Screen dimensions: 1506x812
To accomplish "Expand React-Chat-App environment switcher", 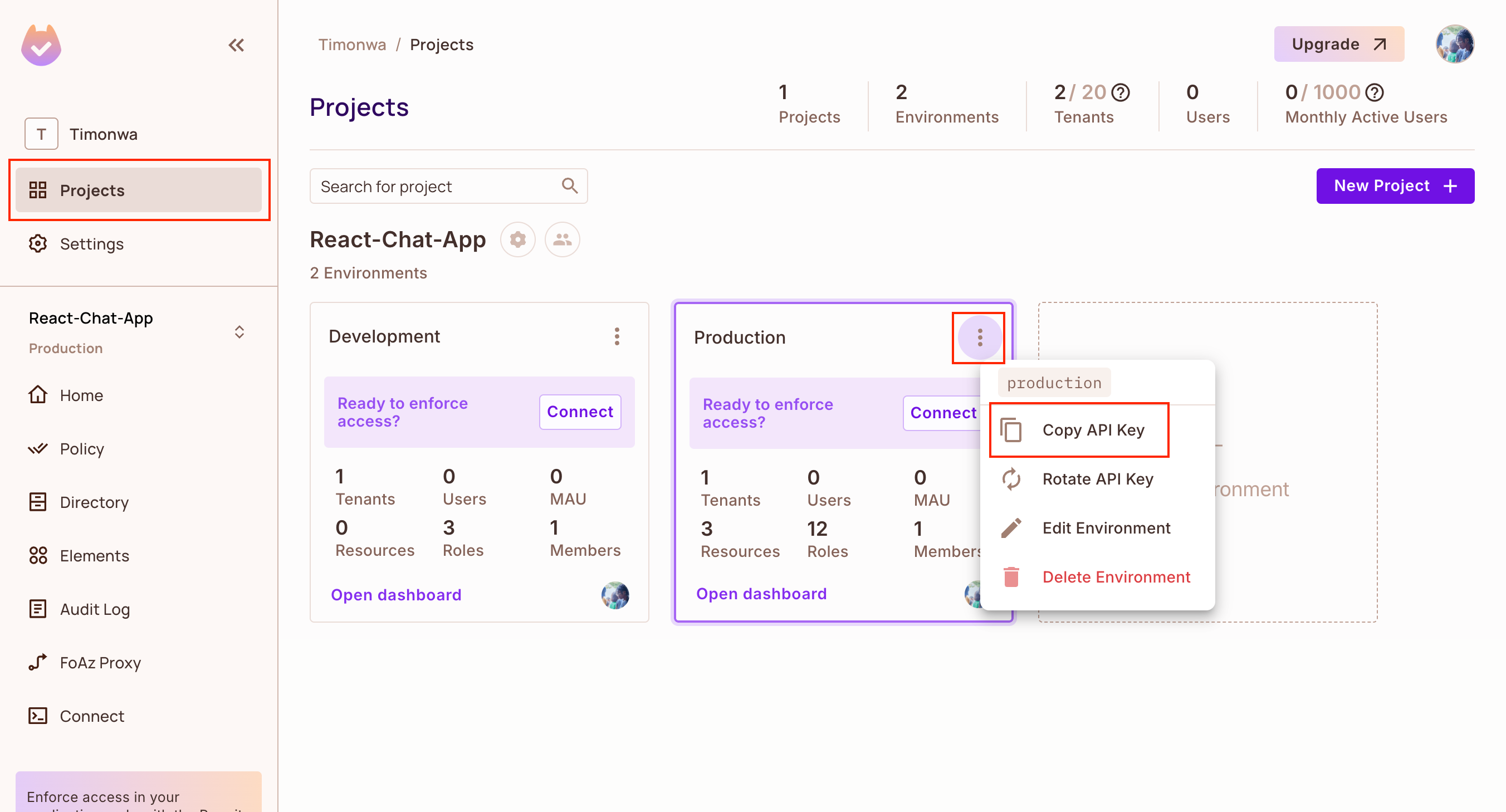I will 239,332.
